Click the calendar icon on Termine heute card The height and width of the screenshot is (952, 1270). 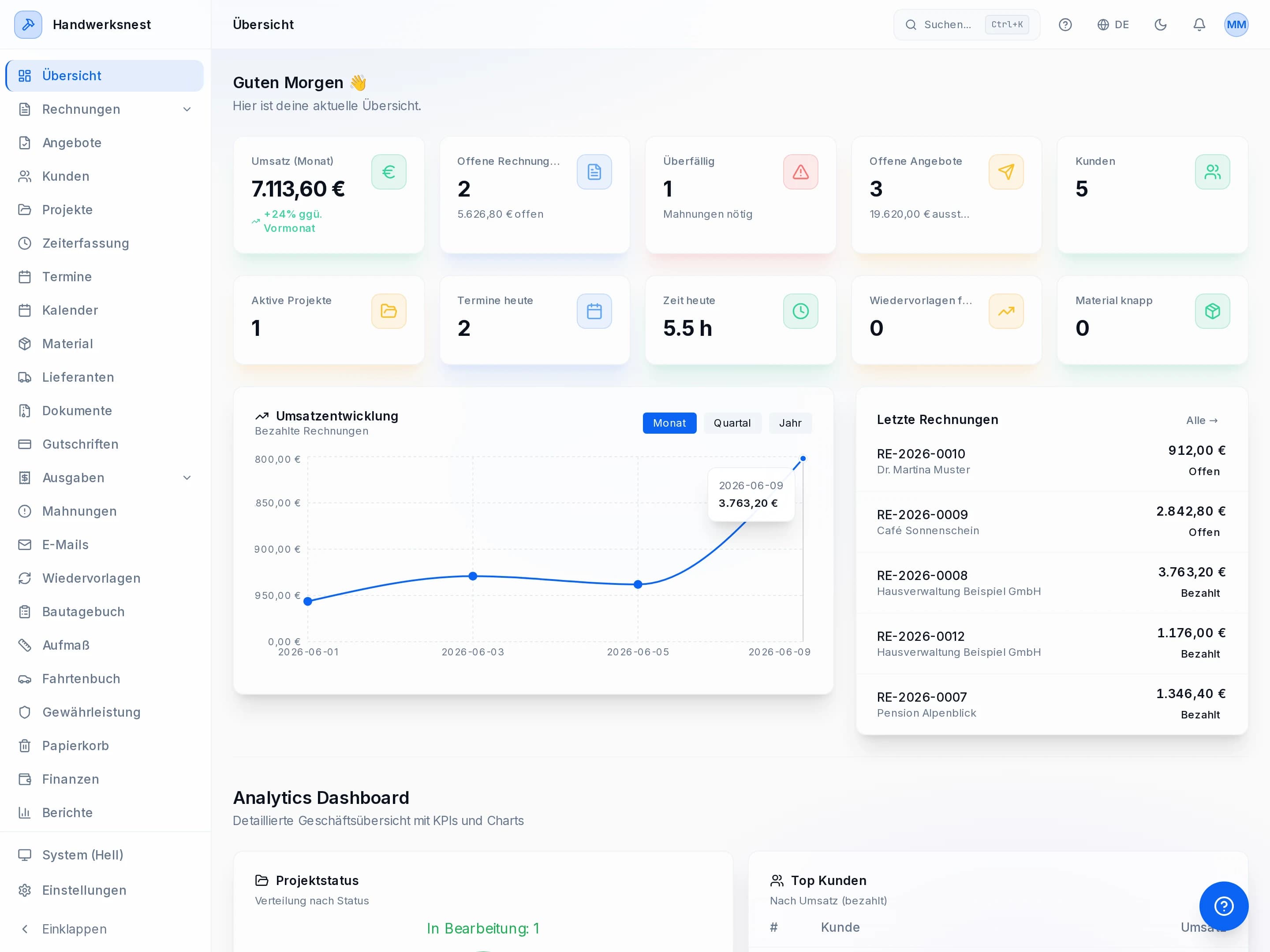(594, 311)
